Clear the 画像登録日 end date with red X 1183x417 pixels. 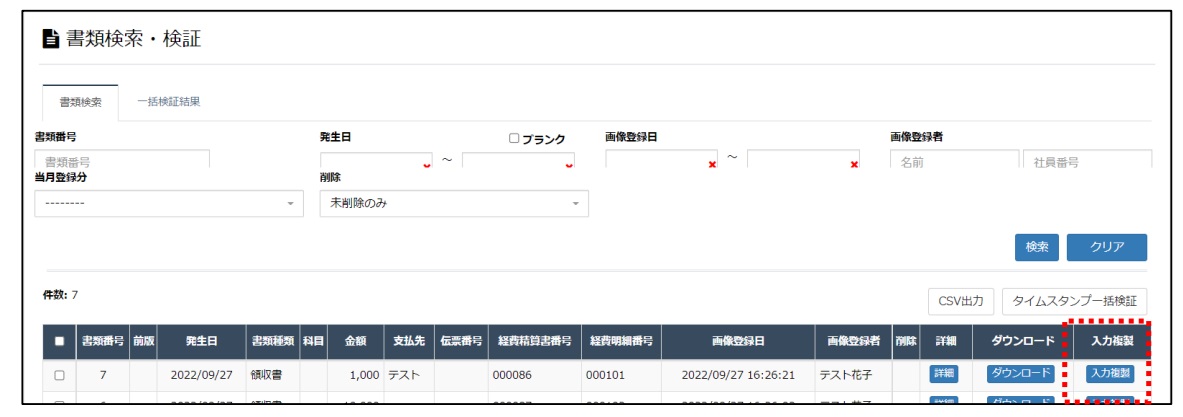854,164
